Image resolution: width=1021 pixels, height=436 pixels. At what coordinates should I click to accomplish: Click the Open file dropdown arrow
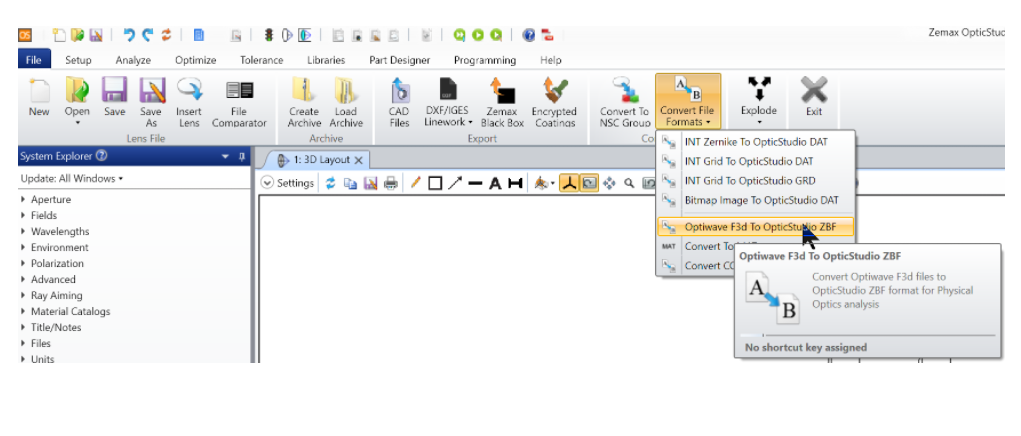pos(77,122)
